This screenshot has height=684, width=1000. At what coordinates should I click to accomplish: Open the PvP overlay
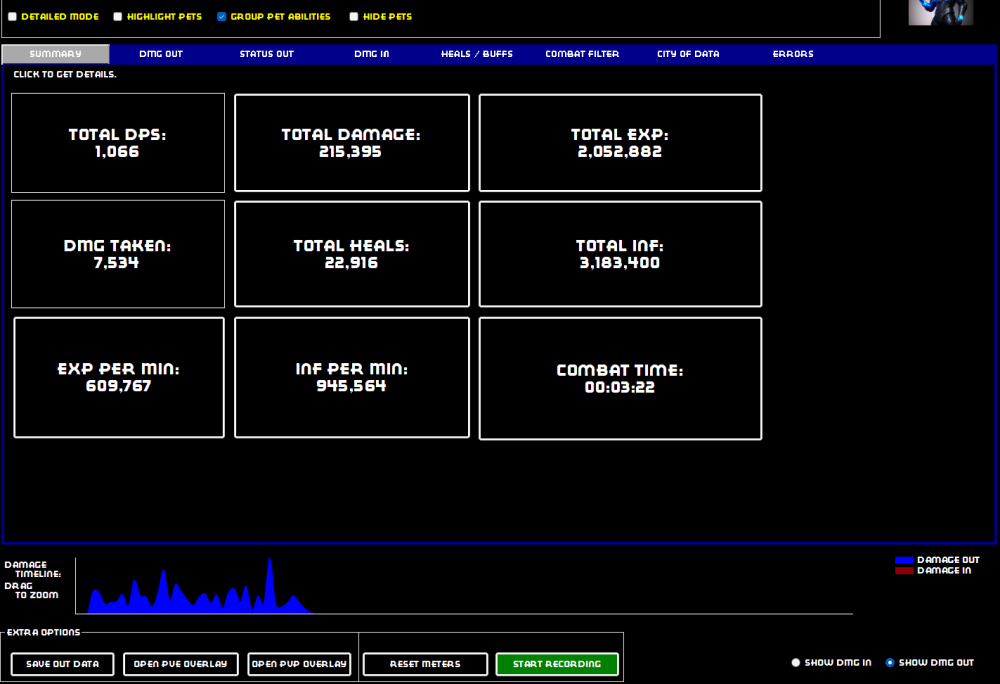(x=299, y=664)
